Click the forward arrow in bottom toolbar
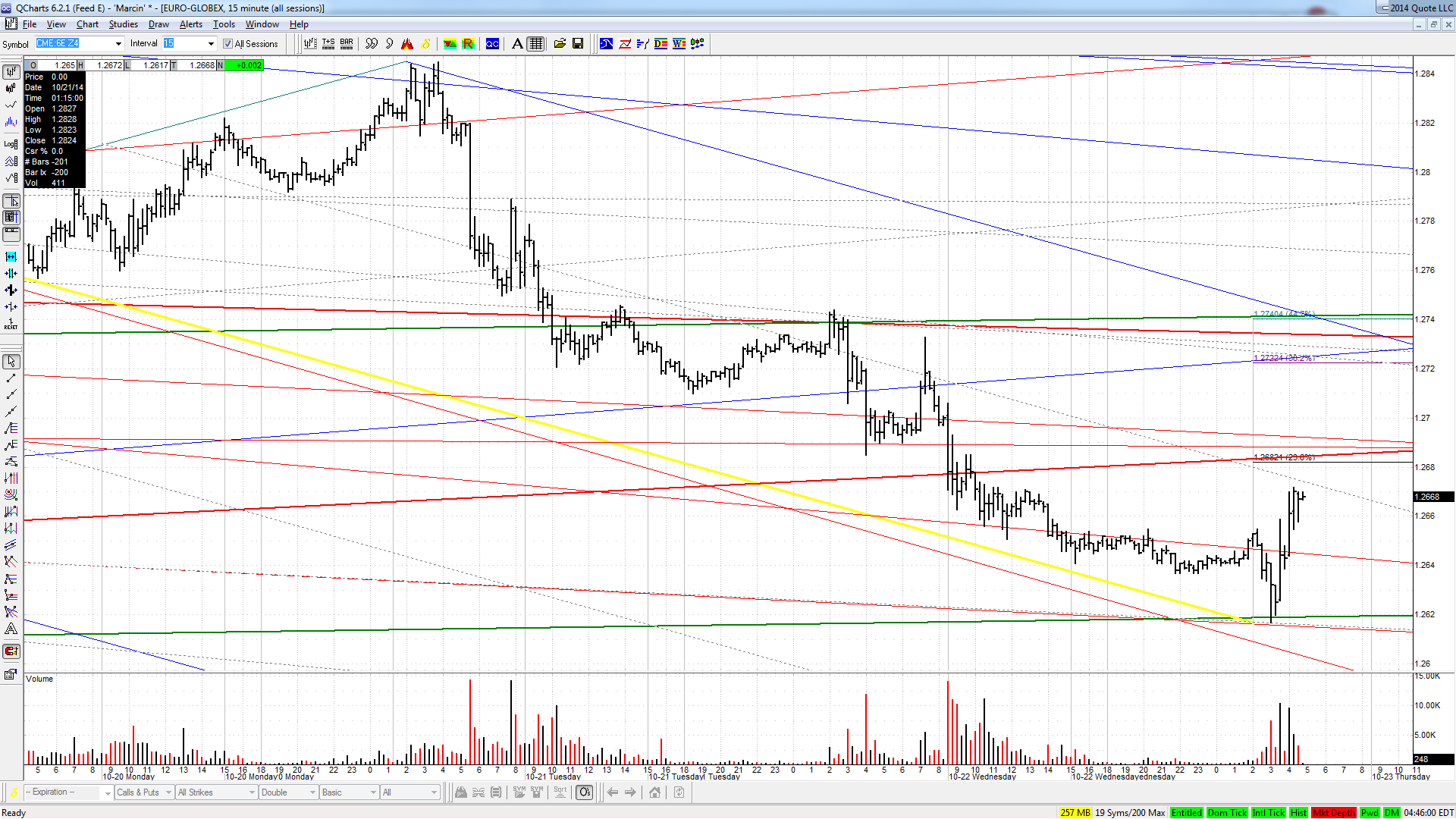 tap(630, 792)
